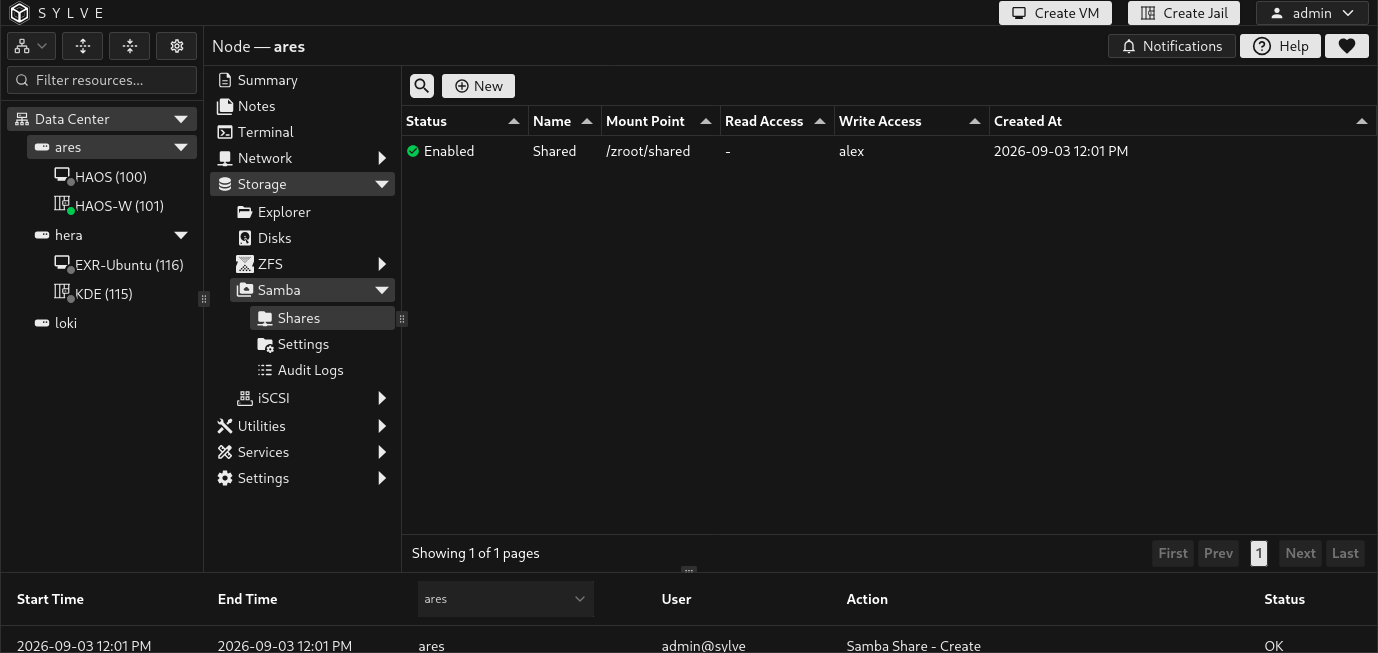Screen dimensions: 1378x653
Task: Open the tree view mode dropdown
Action: [x=31, y=46]
